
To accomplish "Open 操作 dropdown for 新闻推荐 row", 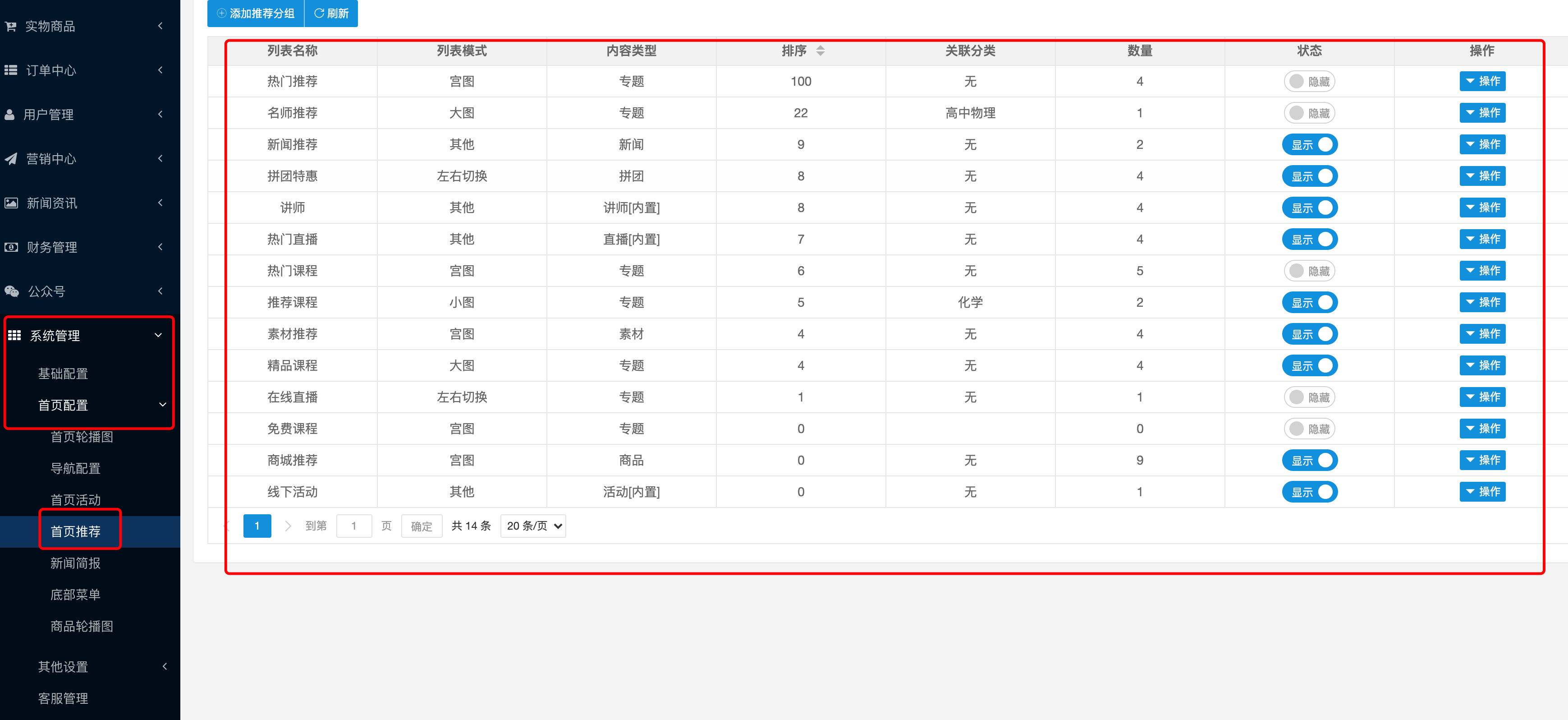I will pos(1482,144).
